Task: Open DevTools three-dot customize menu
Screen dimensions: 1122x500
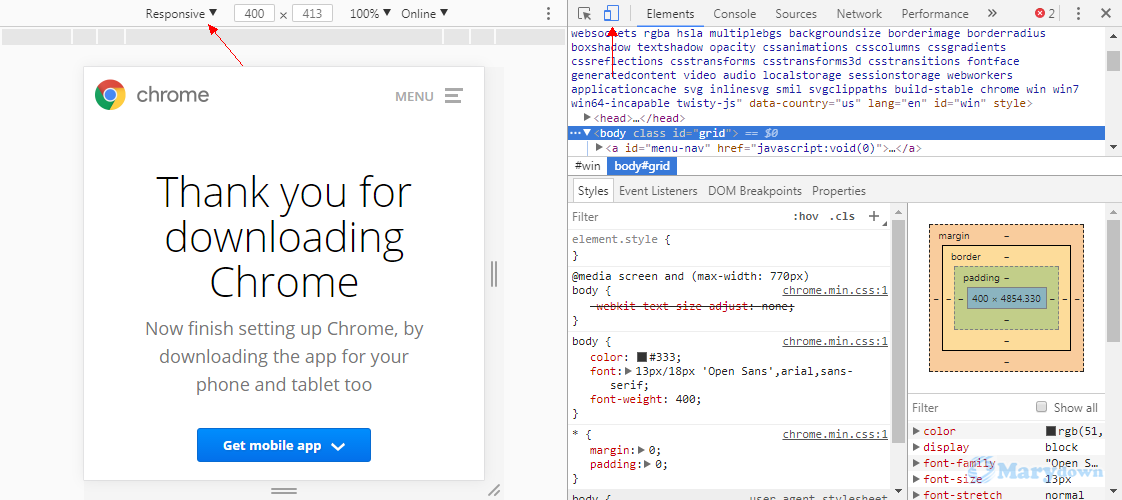Action: click(x=1078, y=14)
